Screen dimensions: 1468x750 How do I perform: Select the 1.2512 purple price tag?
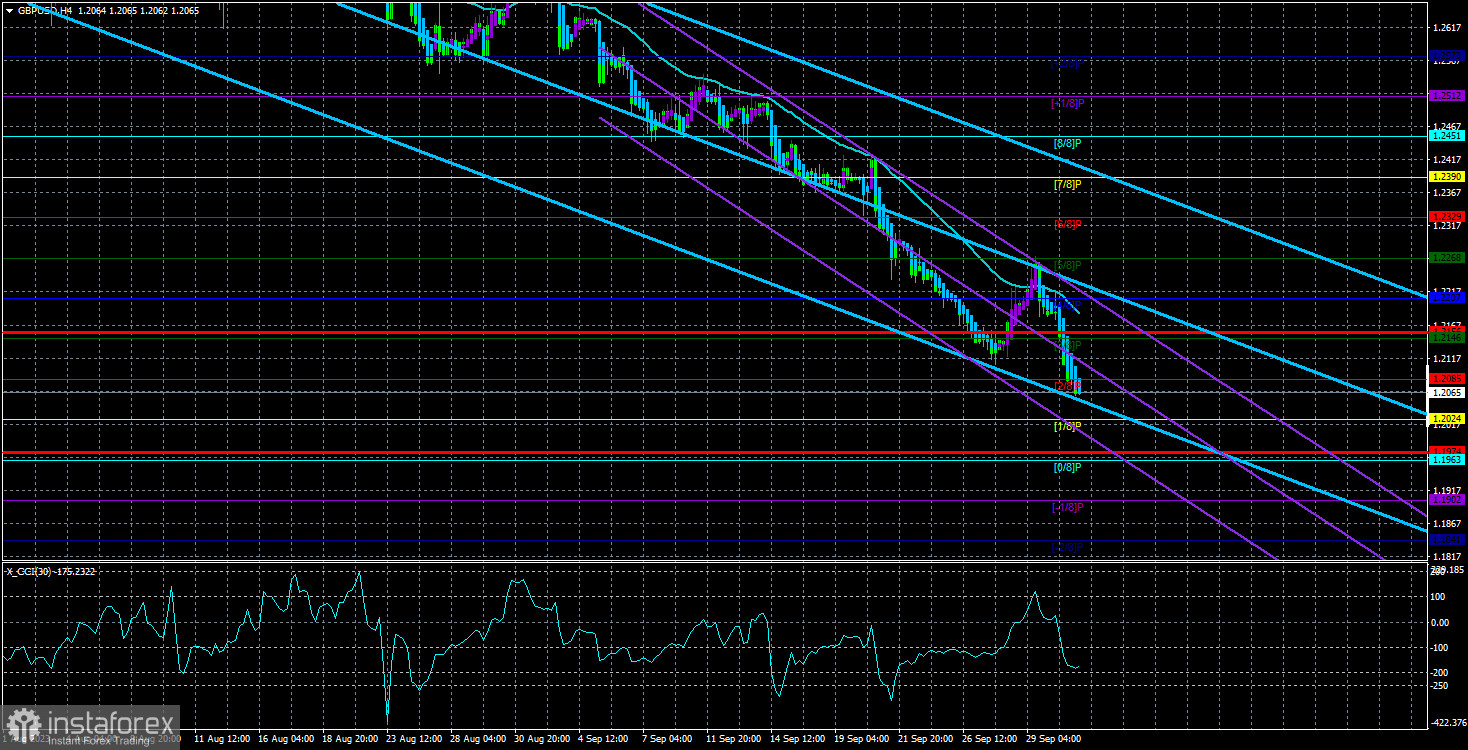1447,96
